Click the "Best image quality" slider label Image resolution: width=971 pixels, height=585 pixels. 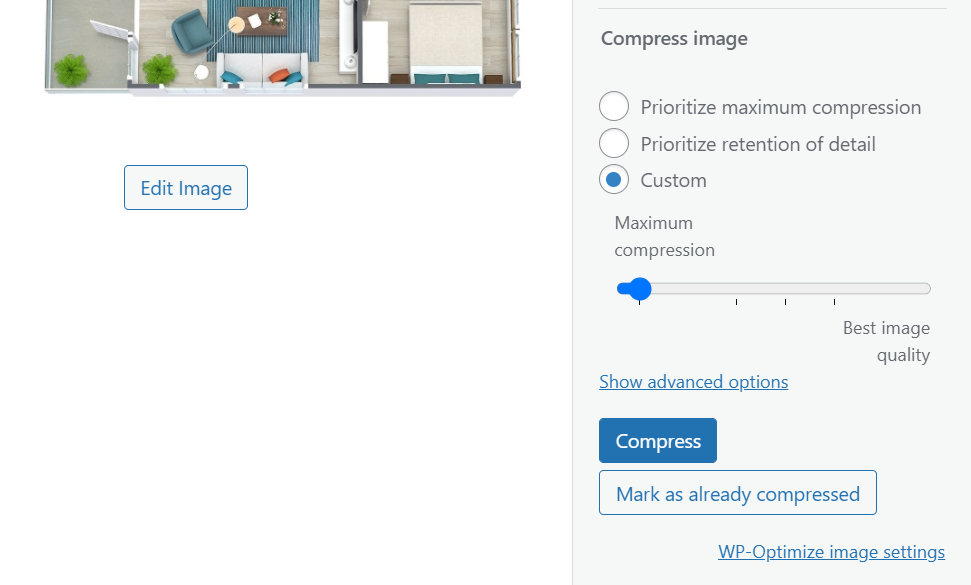(x=887, y=341)
